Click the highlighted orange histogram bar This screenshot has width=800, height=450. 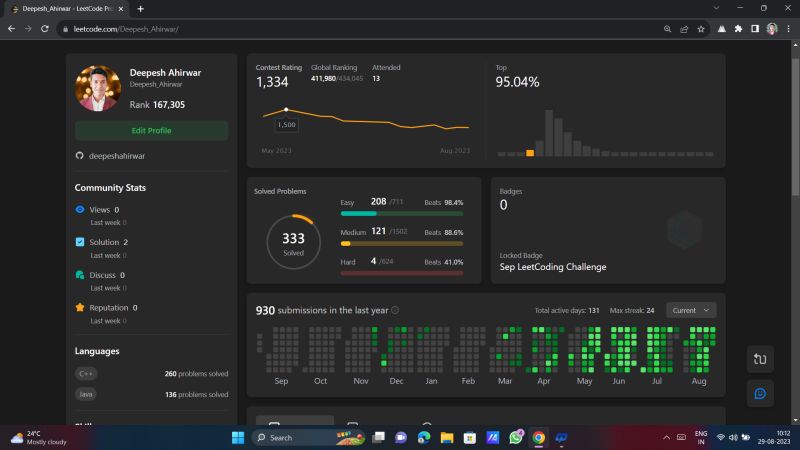(x=530, y=153)
